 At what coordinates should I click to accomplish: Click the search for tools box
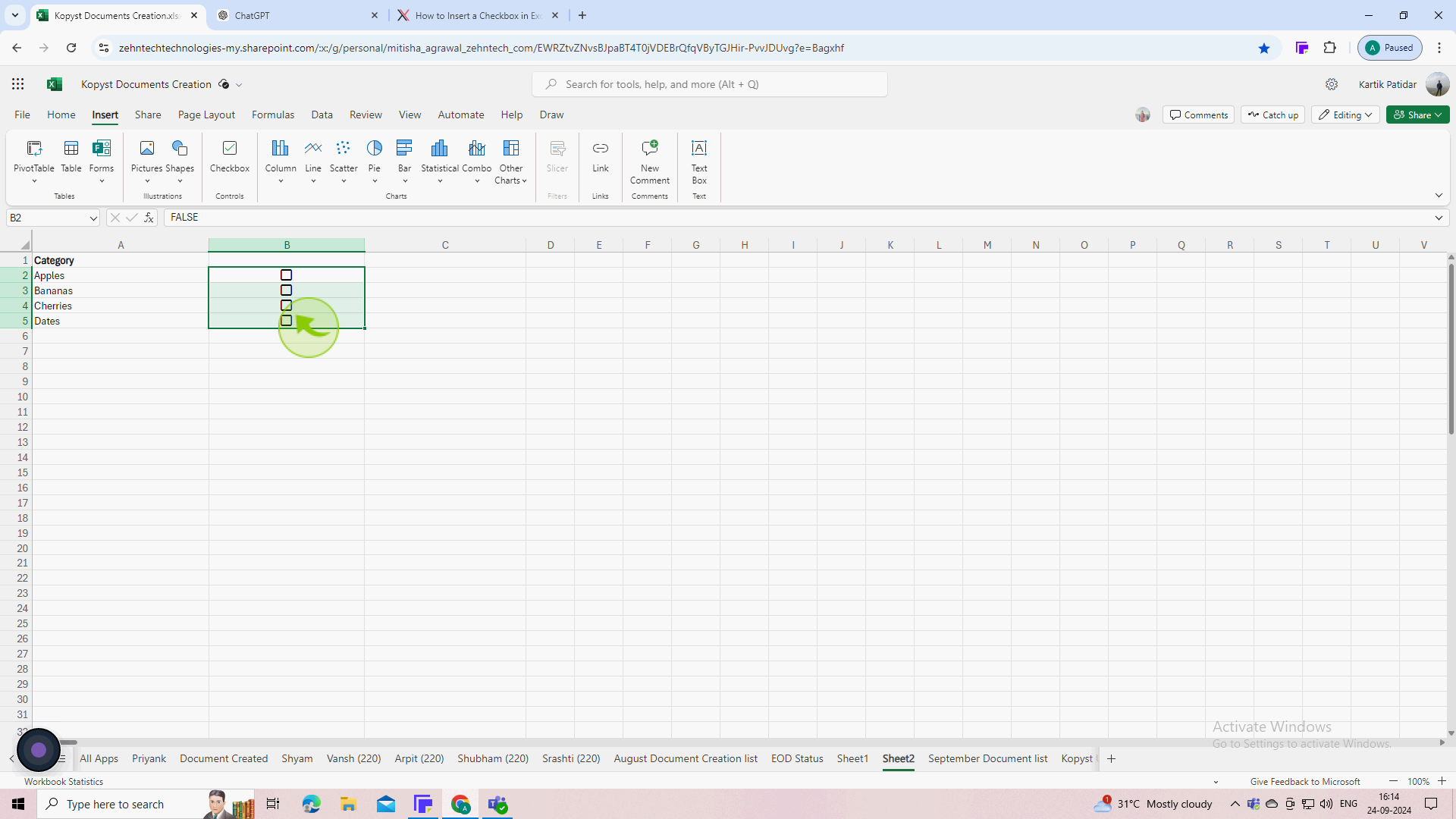[x=710, y=84]
